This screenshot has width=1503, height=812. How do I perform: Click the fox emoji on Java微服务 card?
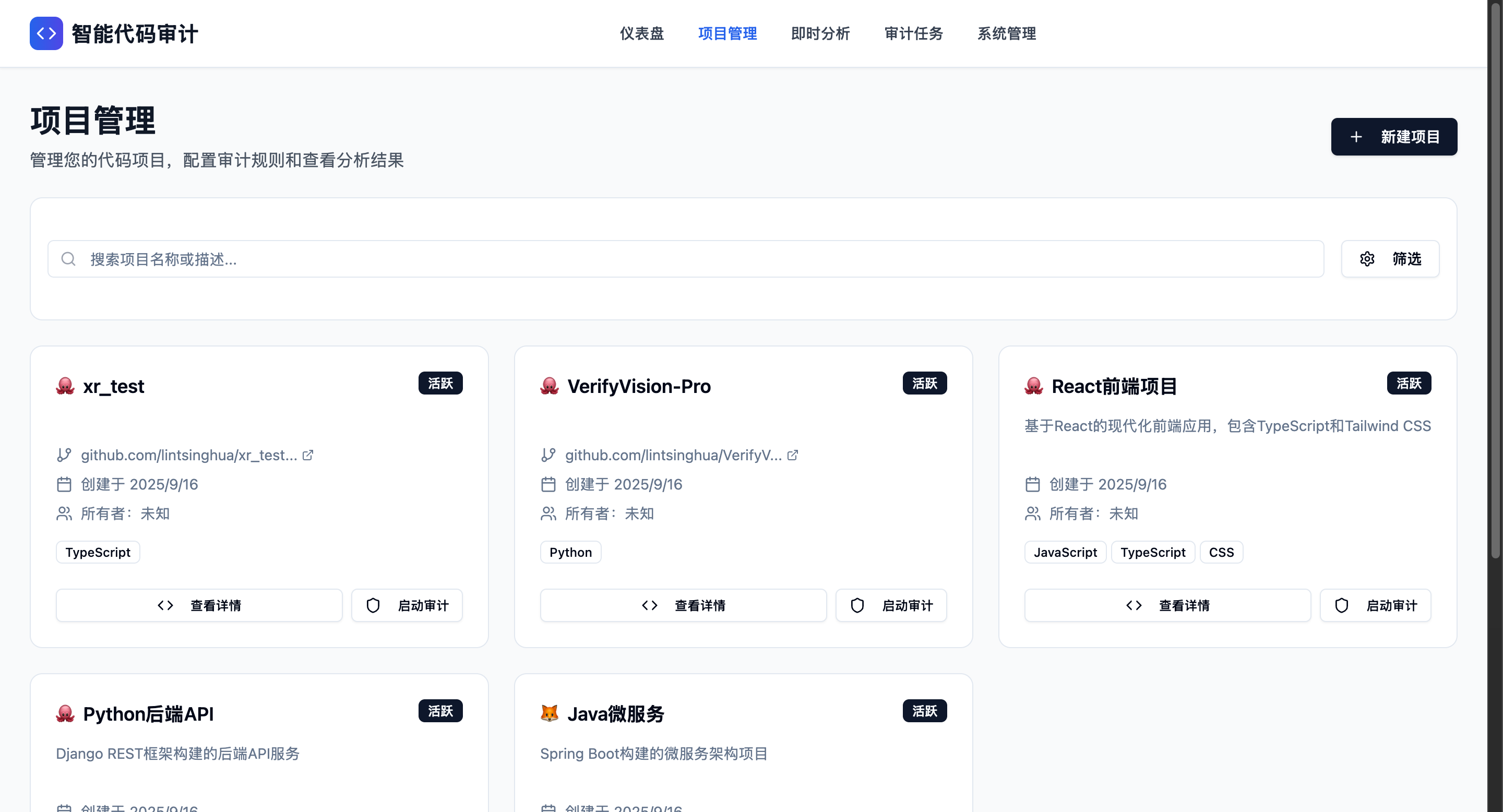tap(549, 713)
